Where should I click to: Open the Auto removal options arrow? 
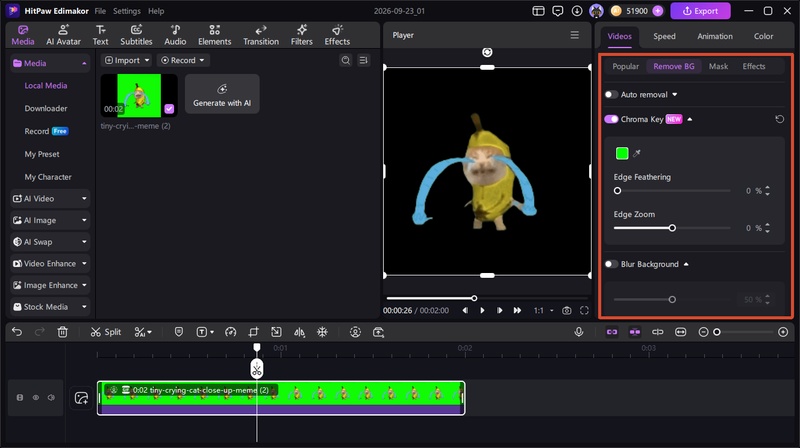[x=674, y=94]
